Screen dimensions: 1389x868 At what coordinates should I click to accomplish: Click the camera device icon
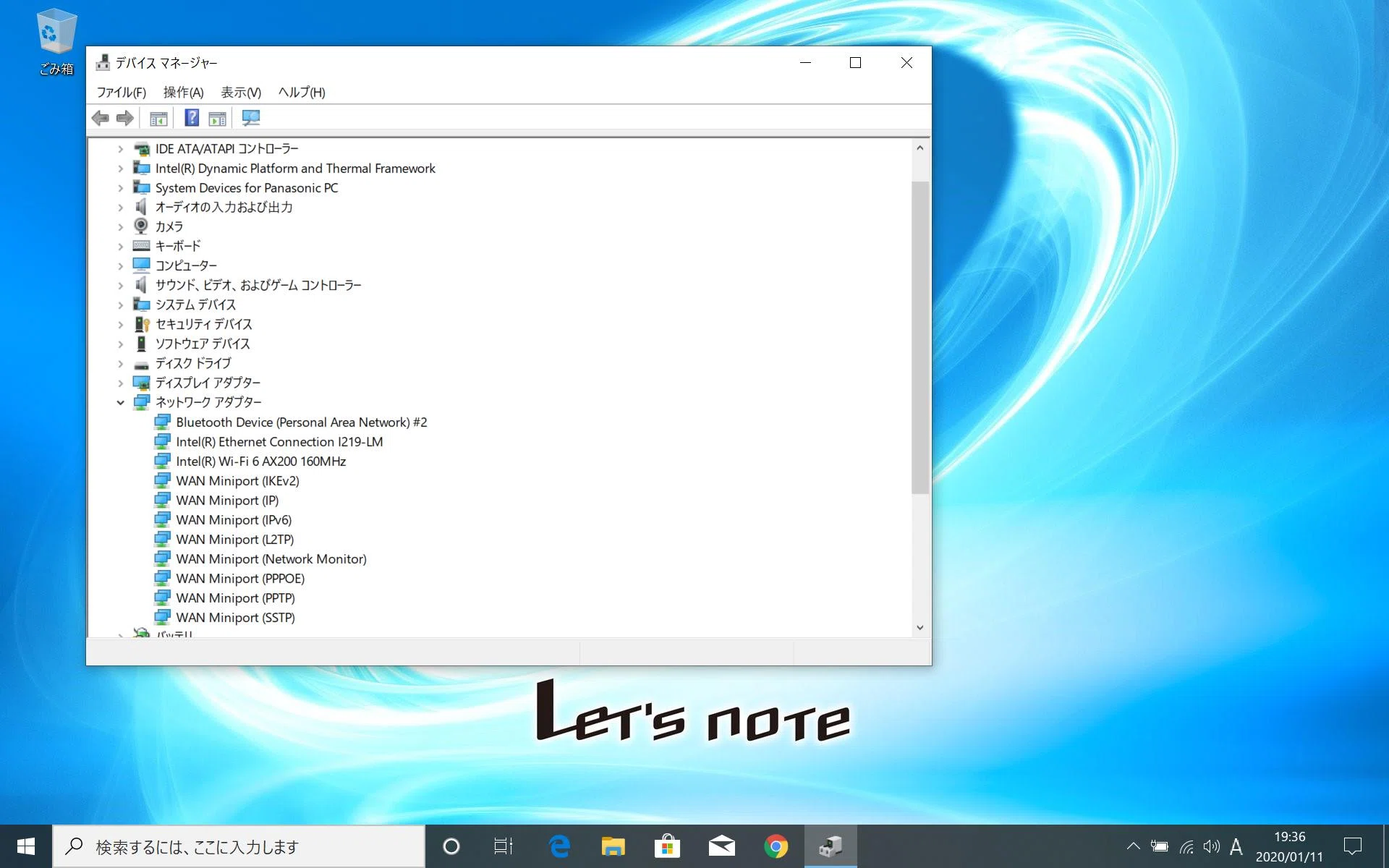pyautogui.click(x=142, y=226)
